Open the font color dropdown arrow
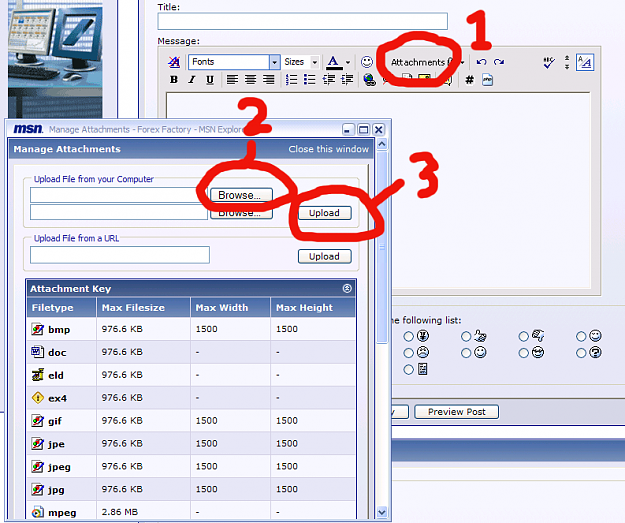Image resolution: width=625 pixels, height=523 pixels. click(x=348, y=62)
